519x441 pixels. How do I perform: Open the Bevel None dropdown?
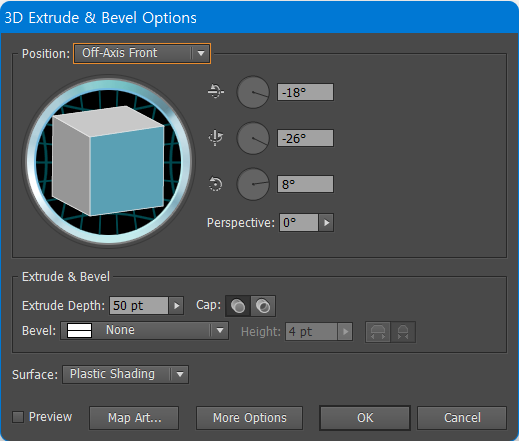coord(144,331)
